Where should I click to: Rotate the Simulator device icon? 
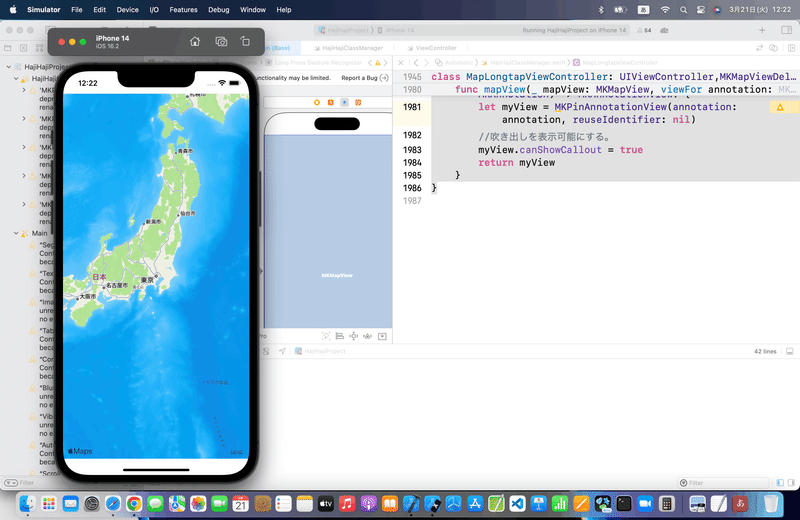245,41
